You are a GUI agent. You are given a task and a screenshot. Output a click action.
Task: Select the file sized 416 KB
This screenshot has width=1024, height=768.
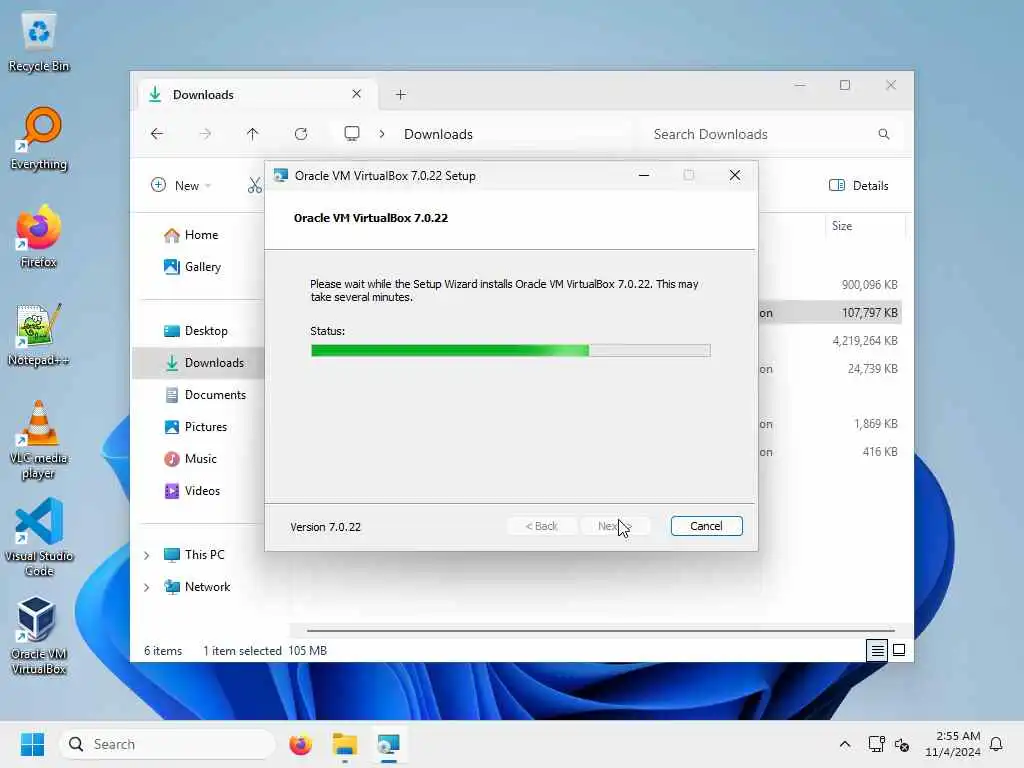pyautogui.click(x=880, y=452)
